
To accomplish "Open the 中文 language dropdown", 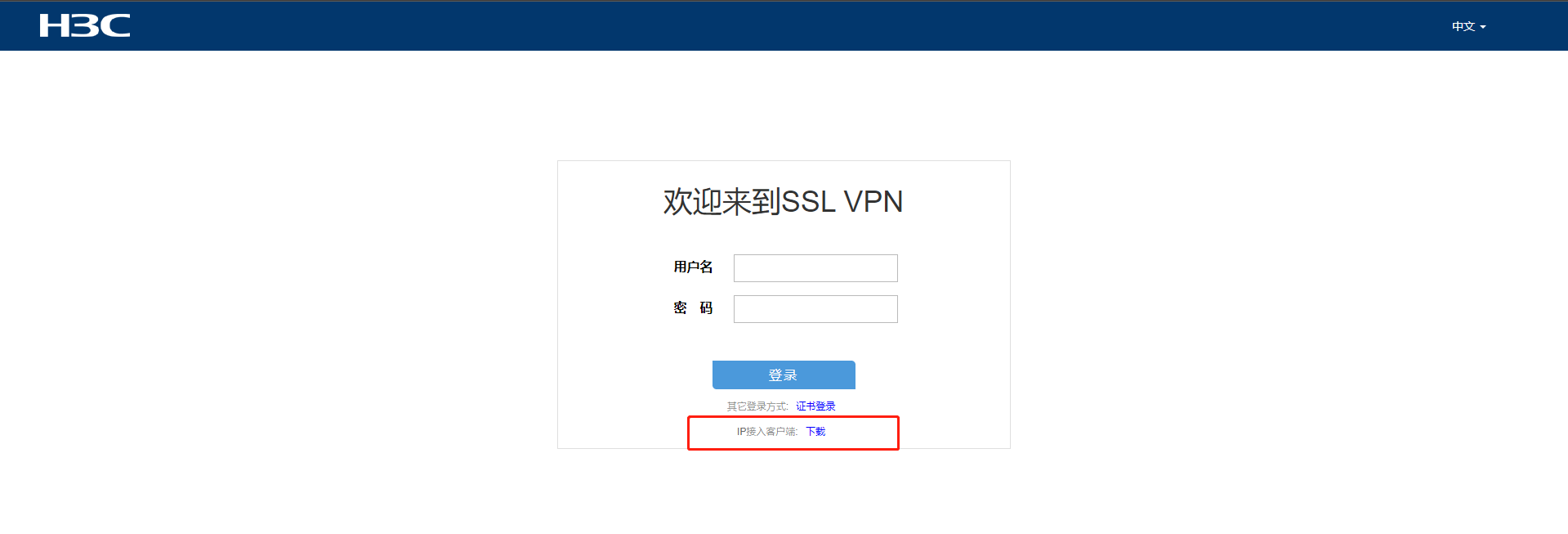I will point(1468,26).
